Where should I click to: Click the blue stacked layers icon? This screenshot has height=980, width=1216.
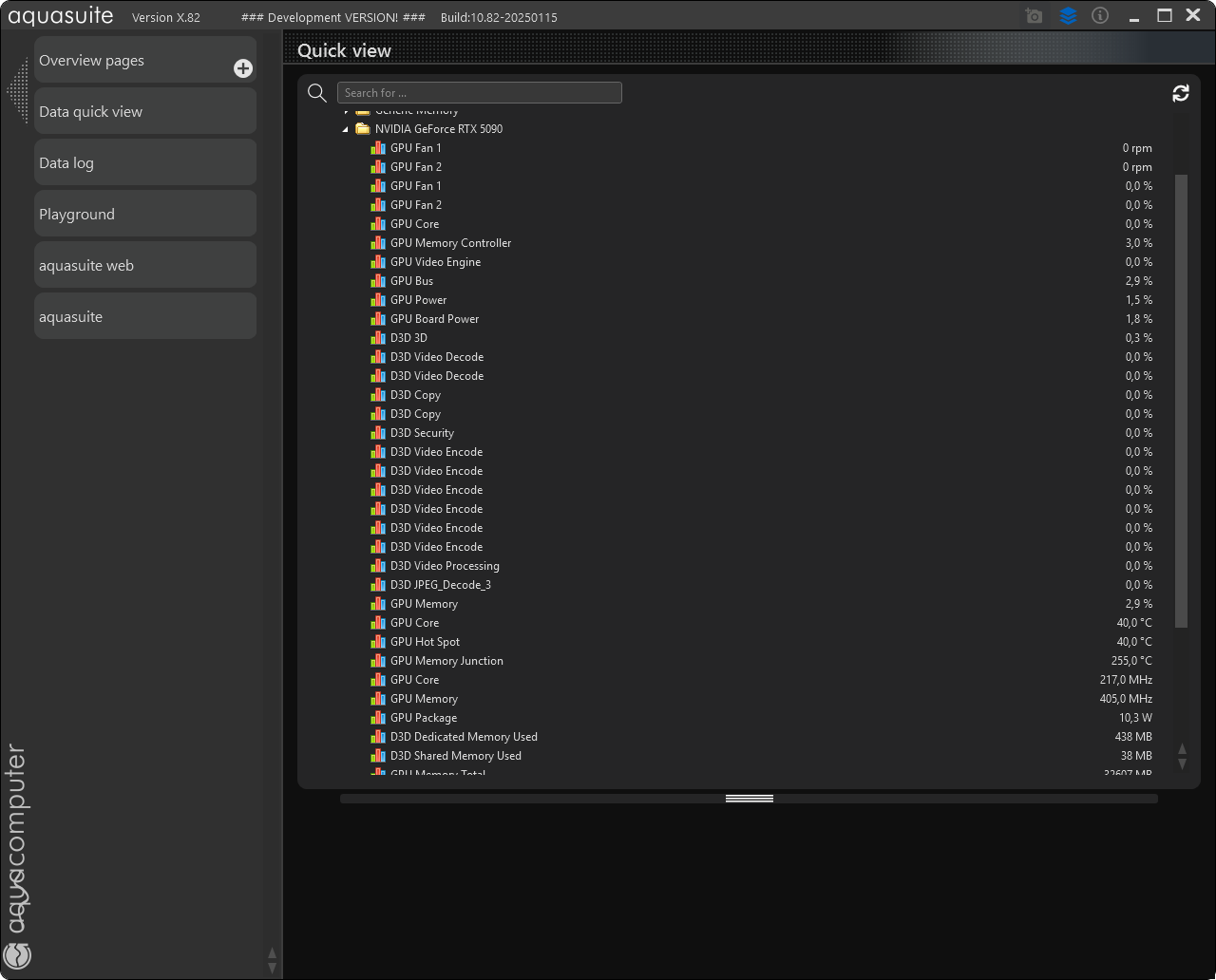click(1068, 16)
